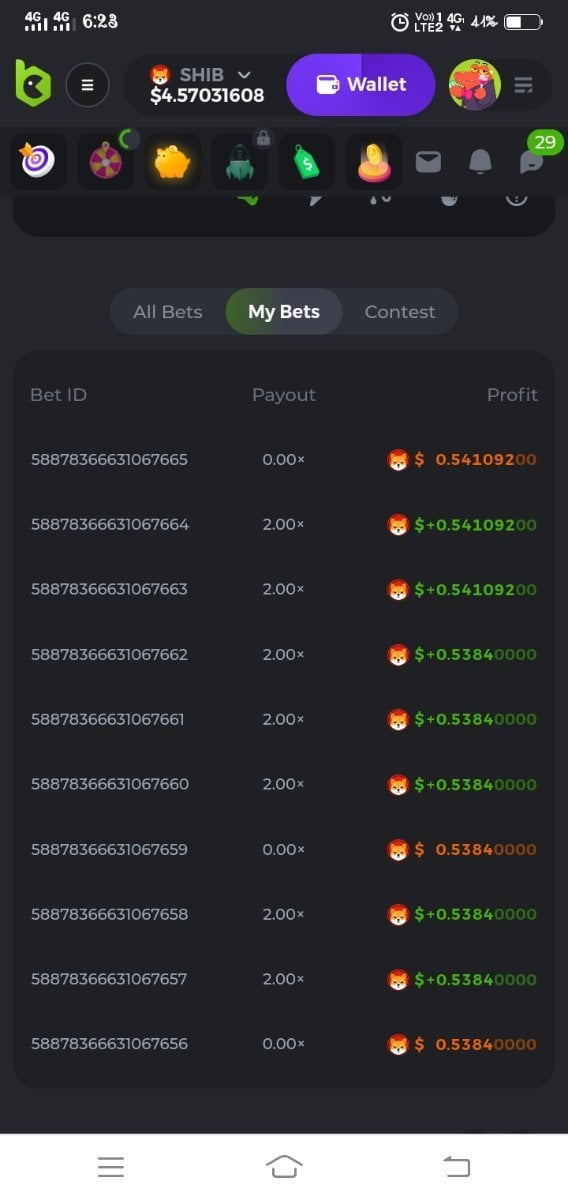Open the profile avatar menu

click(475, 85)
